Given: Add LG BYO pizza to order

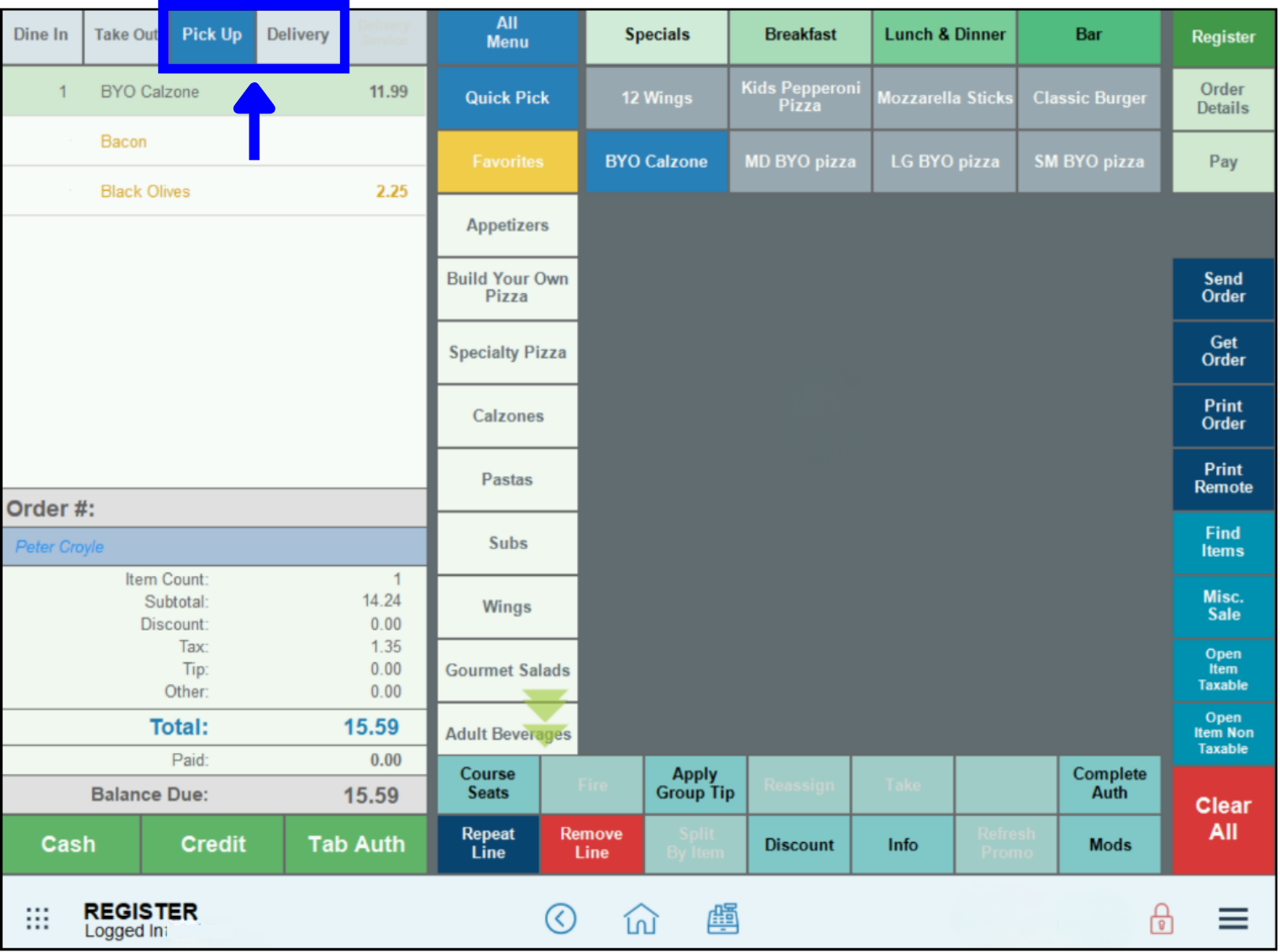Looking at the screenshot, I should click(x=944, y=162).
